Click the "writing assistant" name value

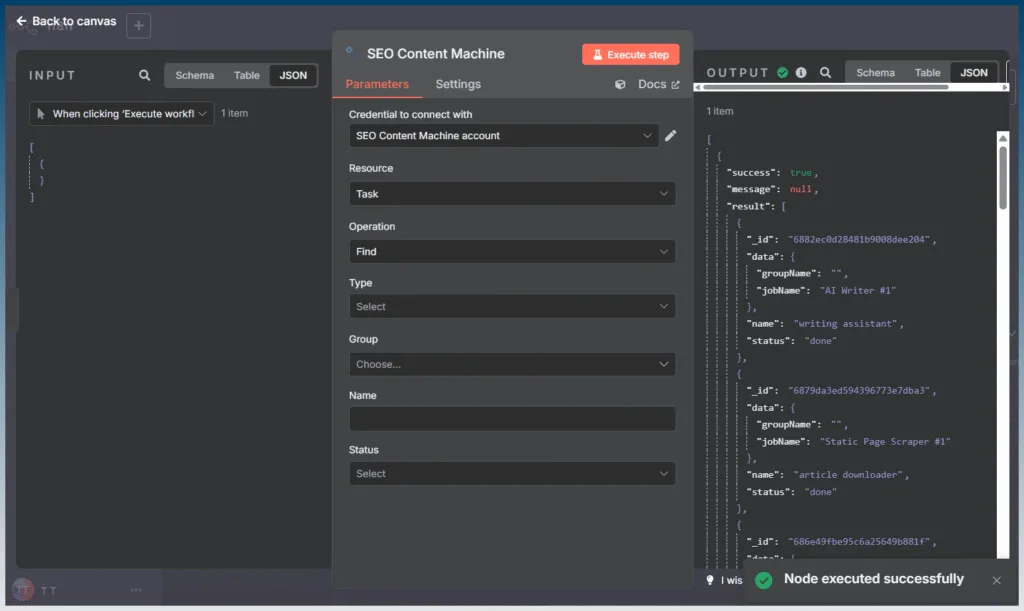(846, 324)
